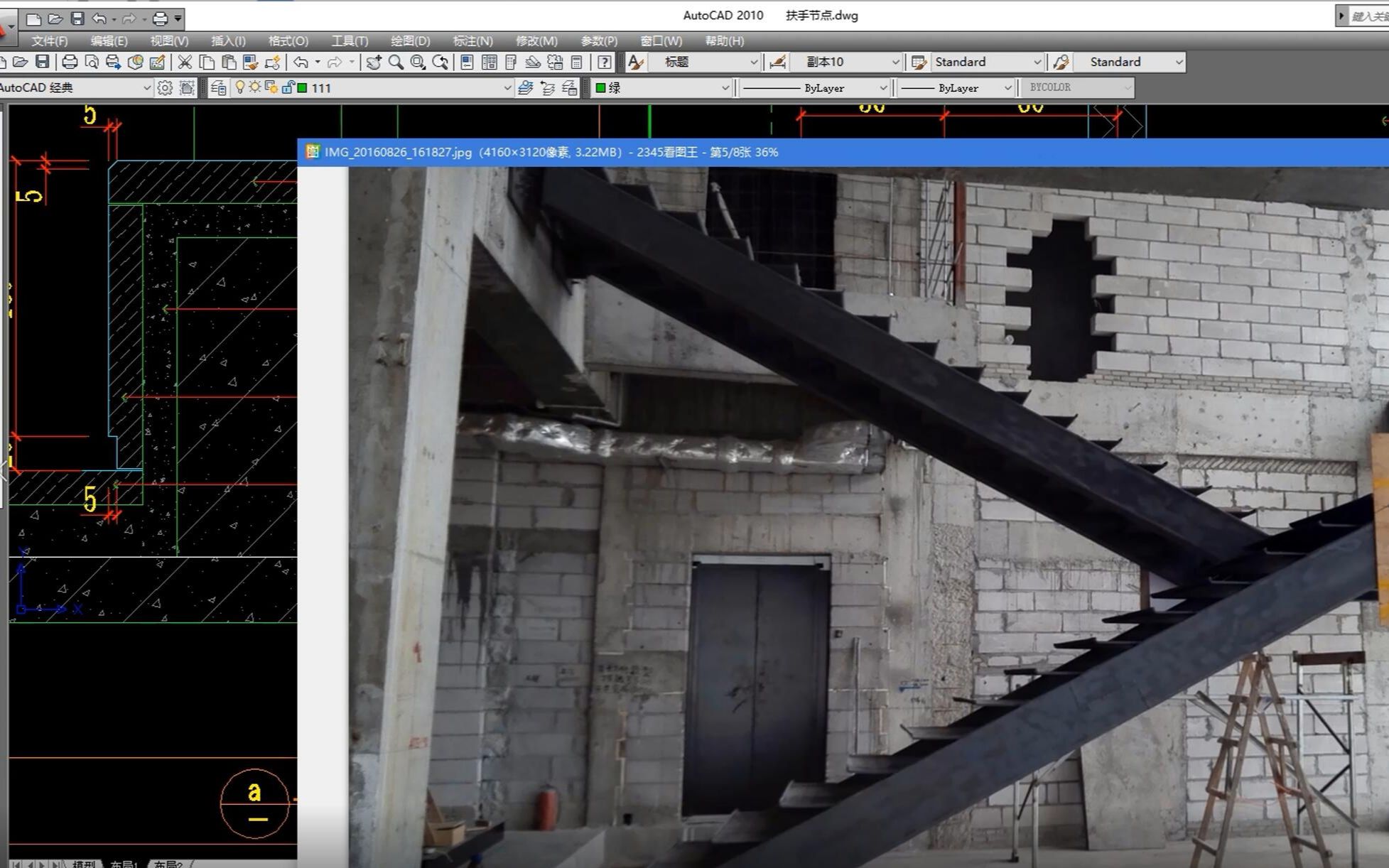Open the Help question mark icon
This screenshot has width=1389, height=868.
click(605, 63)
